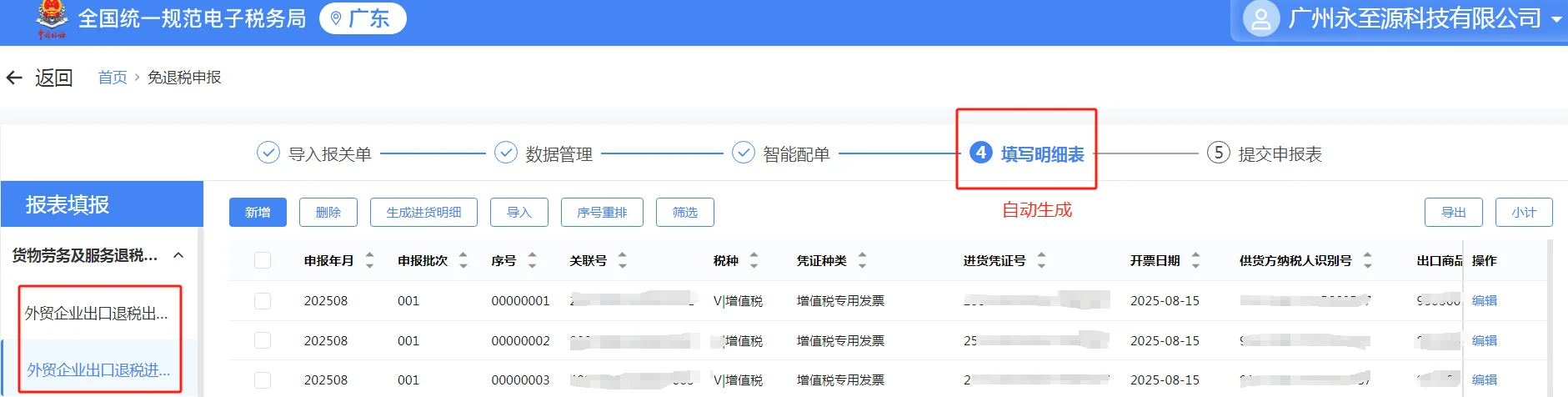Click the 生成进货明细 button
Image resolution: width=1568 pixels, height=397 pixels.
(x=423, y=212)
